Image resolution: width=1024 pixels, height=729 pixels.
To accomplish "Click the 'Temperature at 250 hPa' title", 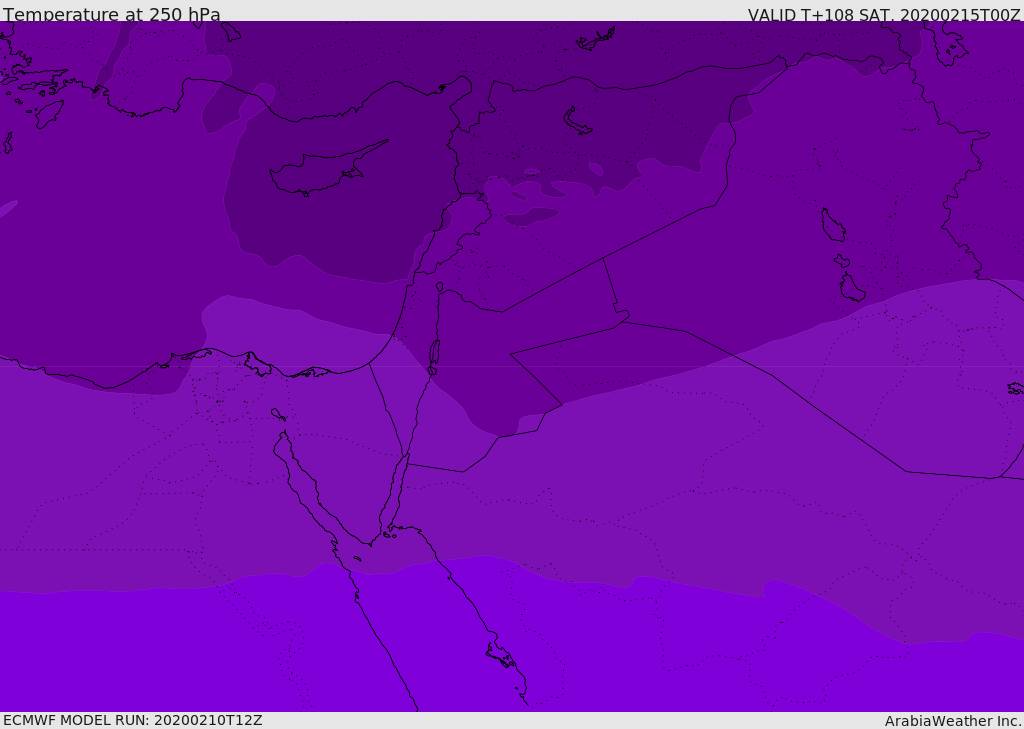I will pyautogui.click(x=112, y=14).
